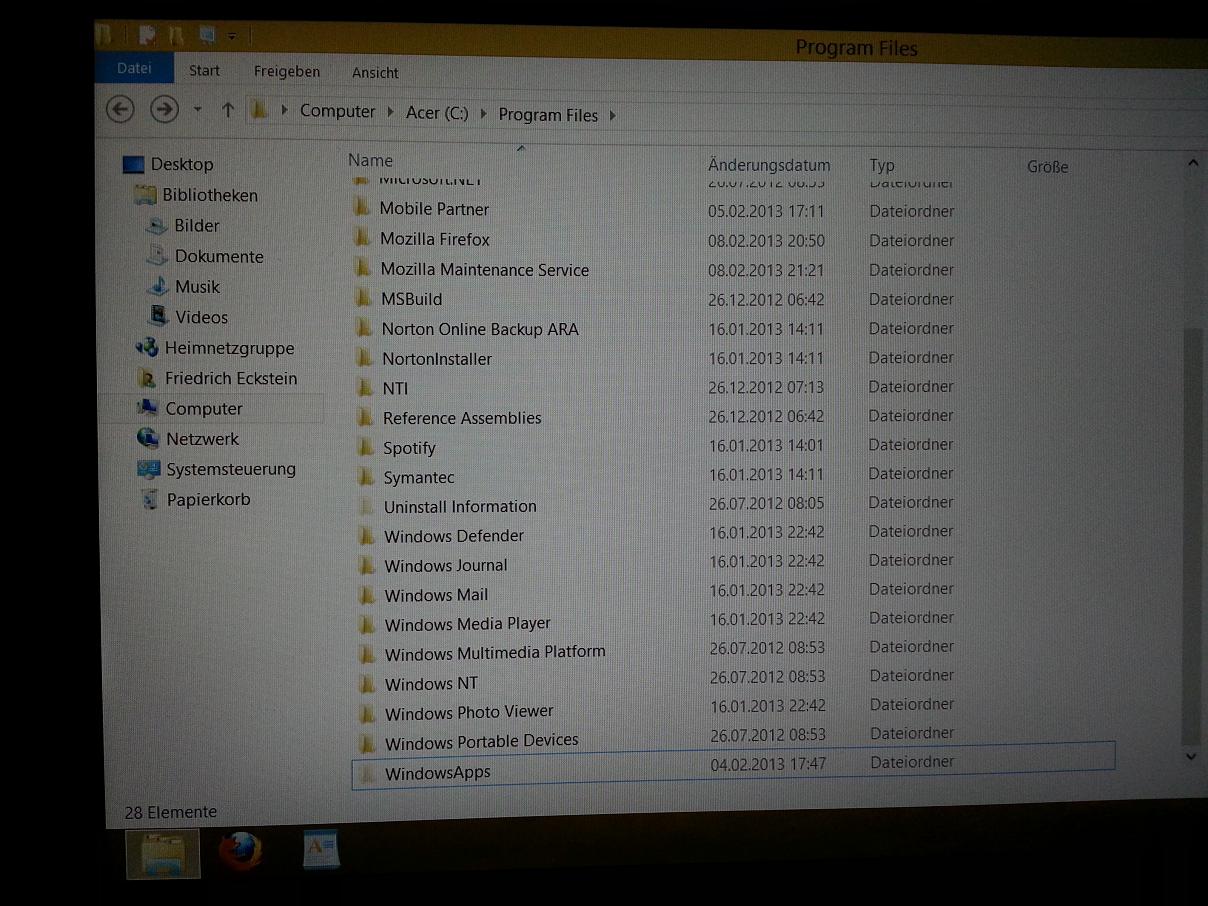Open Bibliotheken in the navigation pane
Viewport: 1208px width, 906px height.
[209, 195]
